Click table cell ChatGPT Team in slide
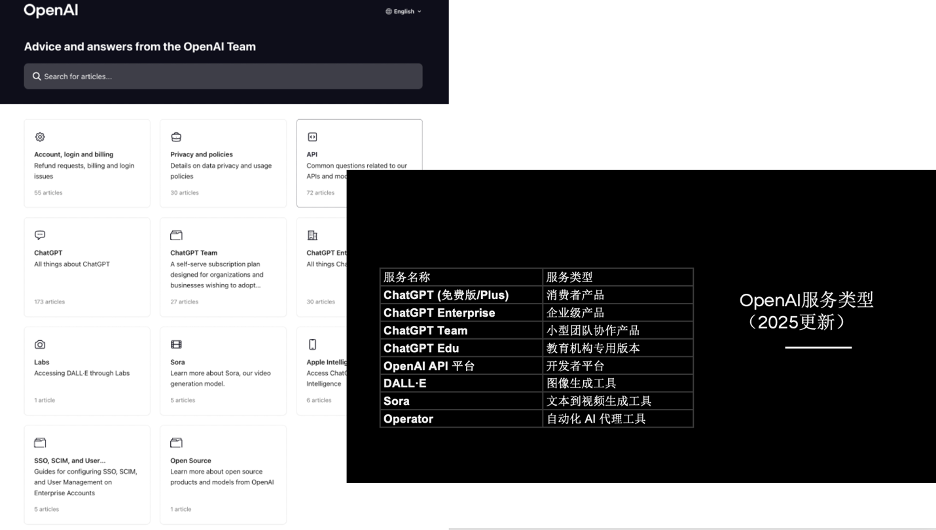936x530 pixels. 461,330
